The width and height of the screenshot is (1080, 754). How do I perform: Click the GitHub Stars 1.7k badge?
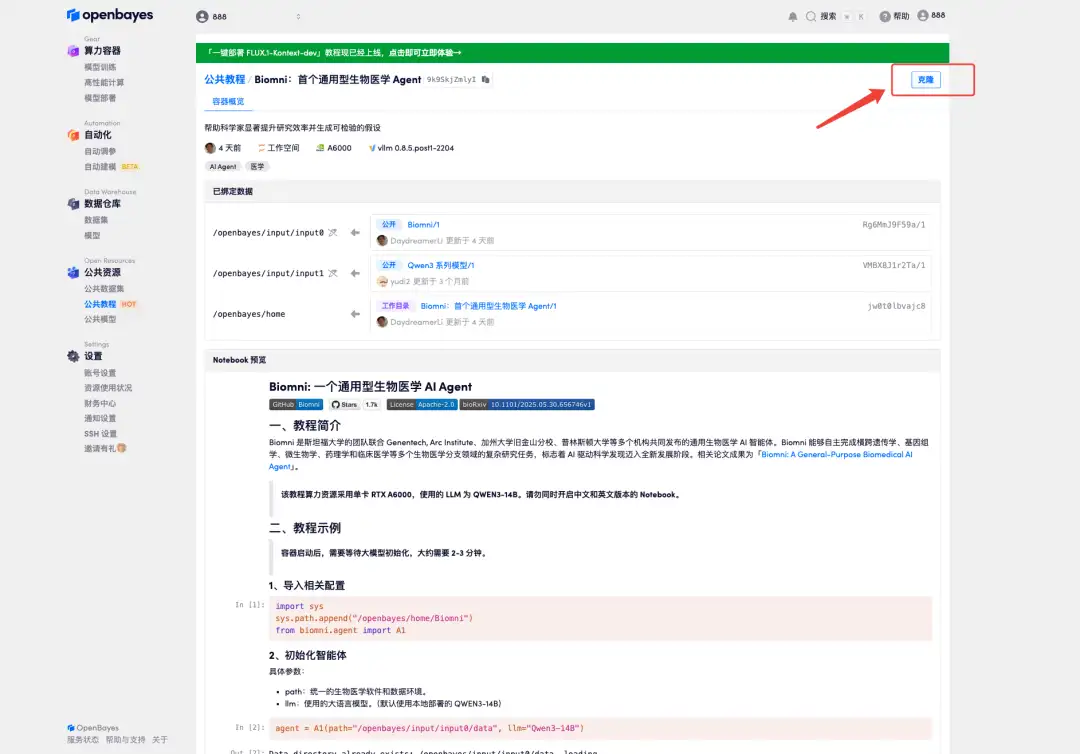coord(354,405)
